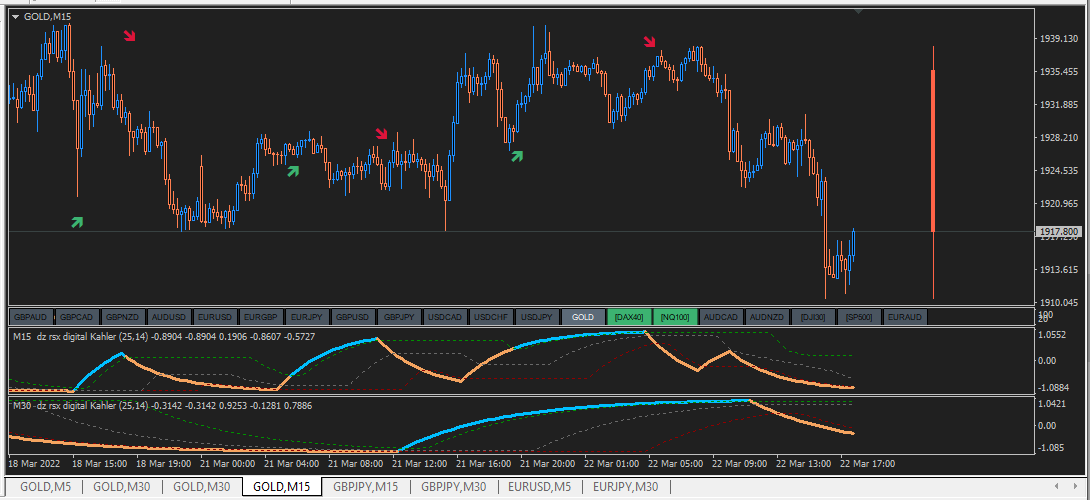
Task: Choose the AUDNZD symbol button
Action: point(767,317)
